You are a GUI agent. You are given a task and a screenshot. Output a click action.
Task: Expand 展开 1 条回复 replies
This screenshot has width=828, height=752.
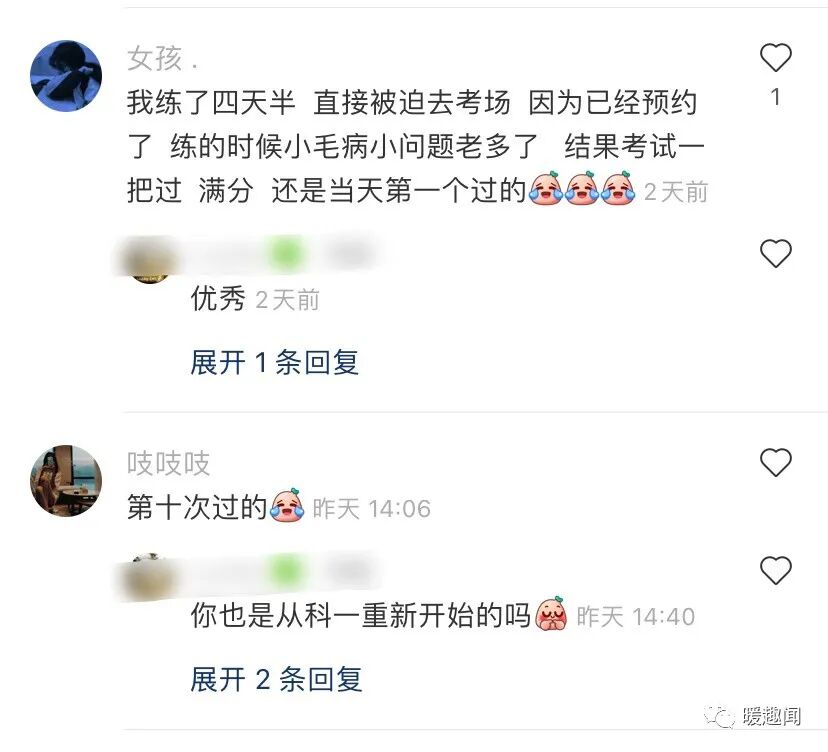click(x=275, y=362)
